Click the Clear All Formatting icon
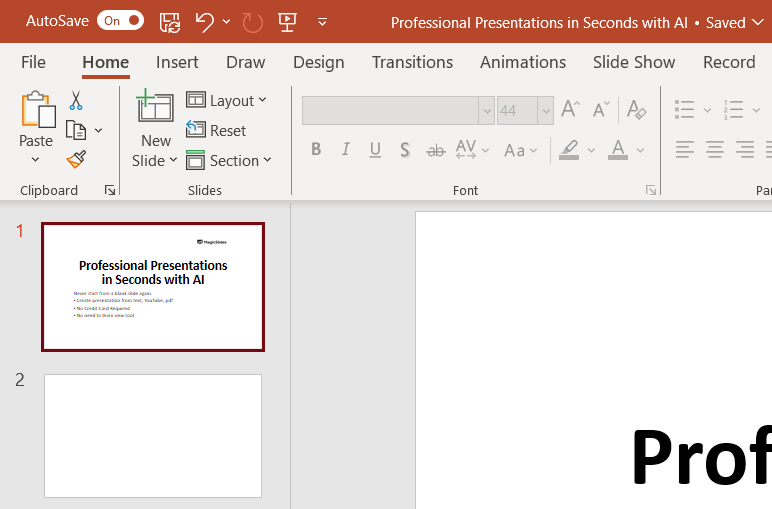Viewport: 772px width, 509px height. click(635, 109)
